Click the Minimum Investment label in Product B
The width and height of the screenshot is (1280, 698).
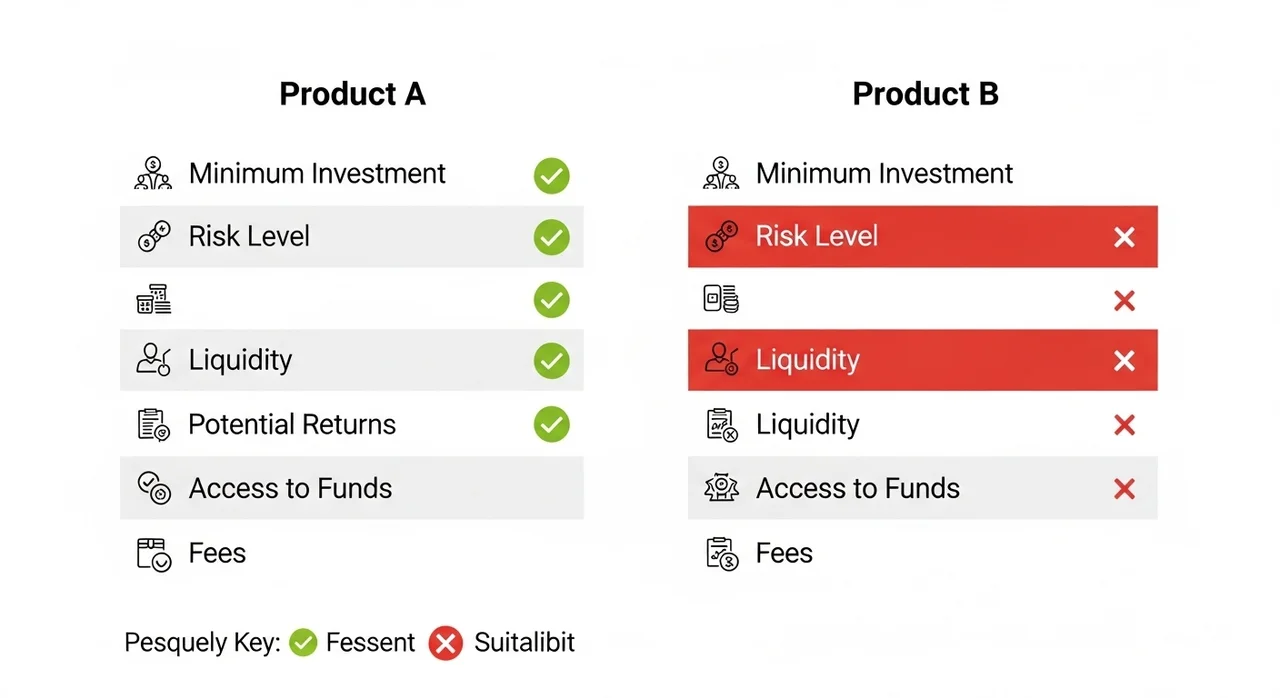(x=884, y=174)
